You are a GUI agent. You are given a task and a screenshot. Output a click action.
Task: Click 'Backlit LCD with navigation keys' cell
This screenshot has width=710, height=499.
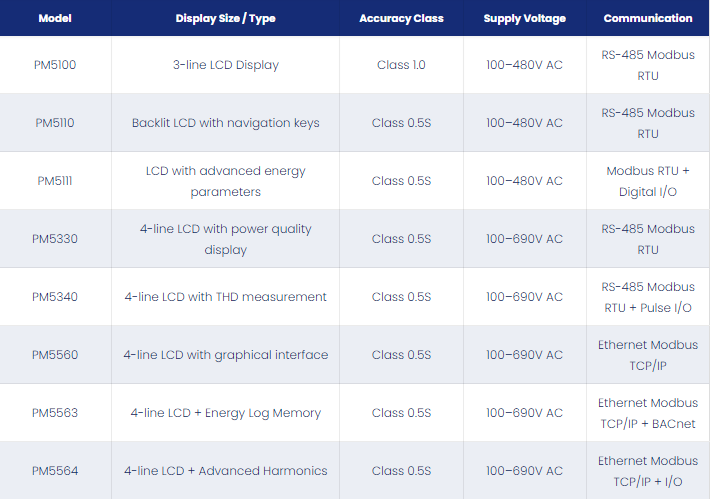click(225, 123)
